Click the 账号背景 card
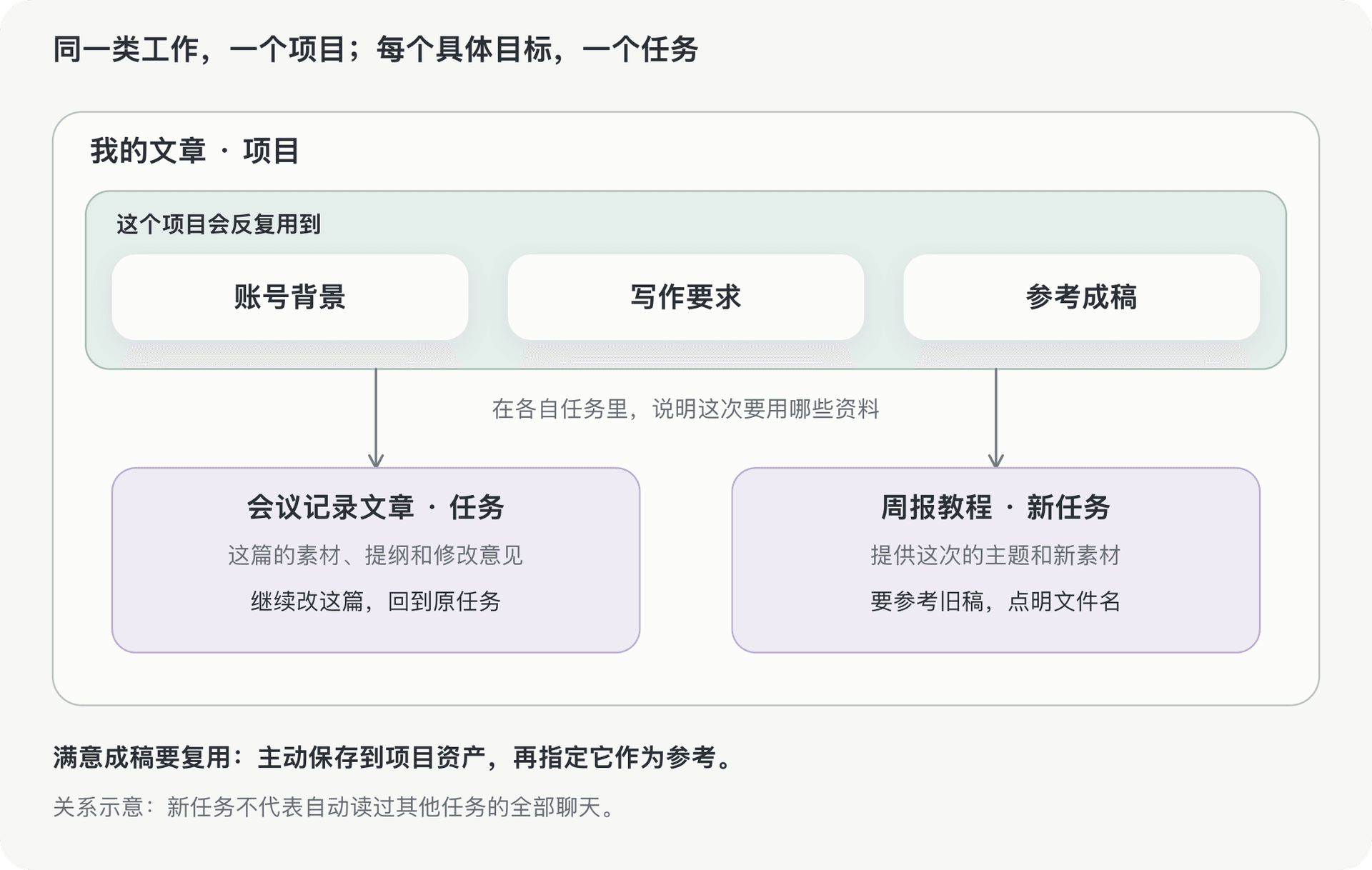The image size is (1372, 870). [290, 297]
